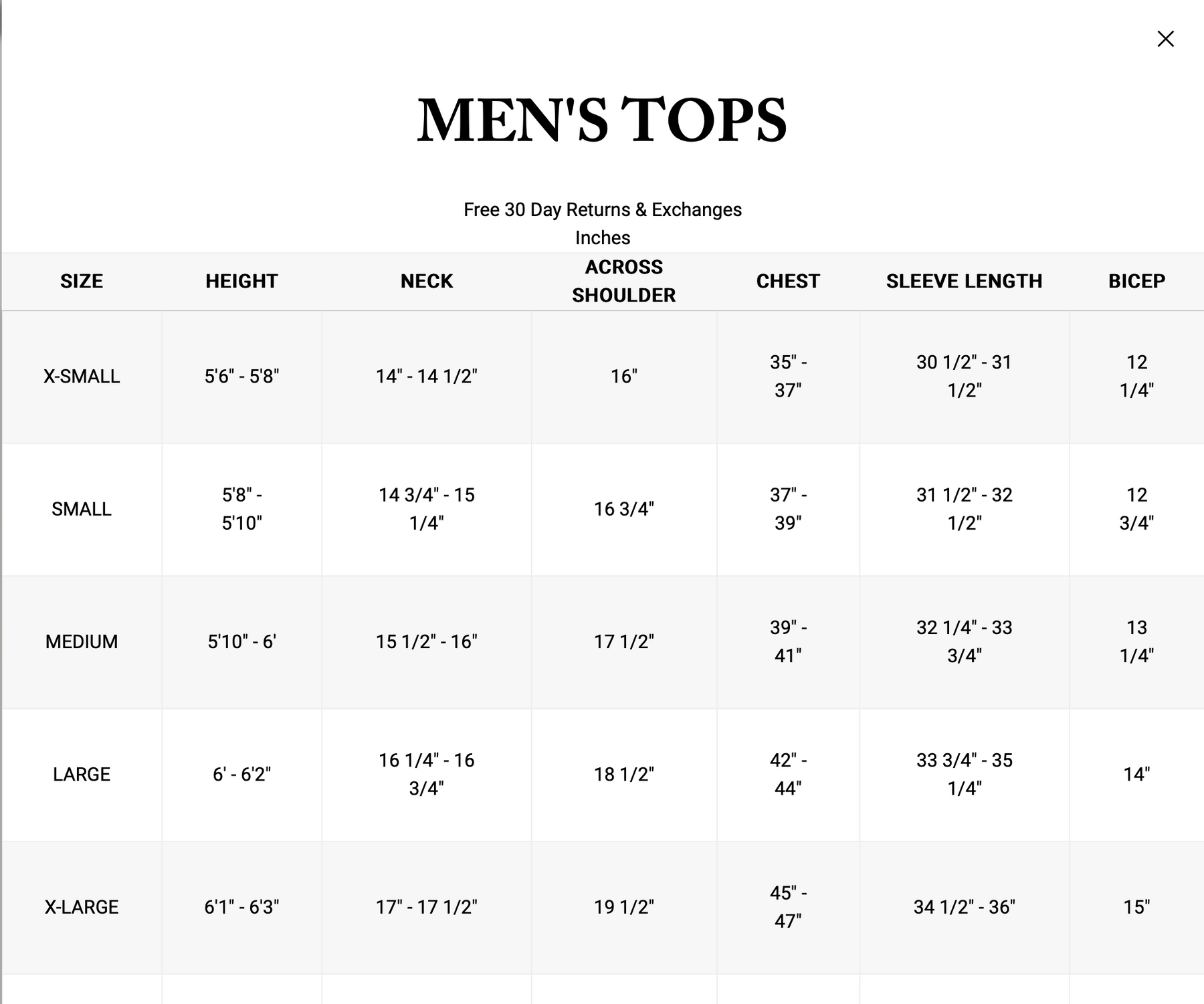The image size is (1204, 1004).
Task: Click the MEN'S TOPS heading
Action: click(602, 120)
